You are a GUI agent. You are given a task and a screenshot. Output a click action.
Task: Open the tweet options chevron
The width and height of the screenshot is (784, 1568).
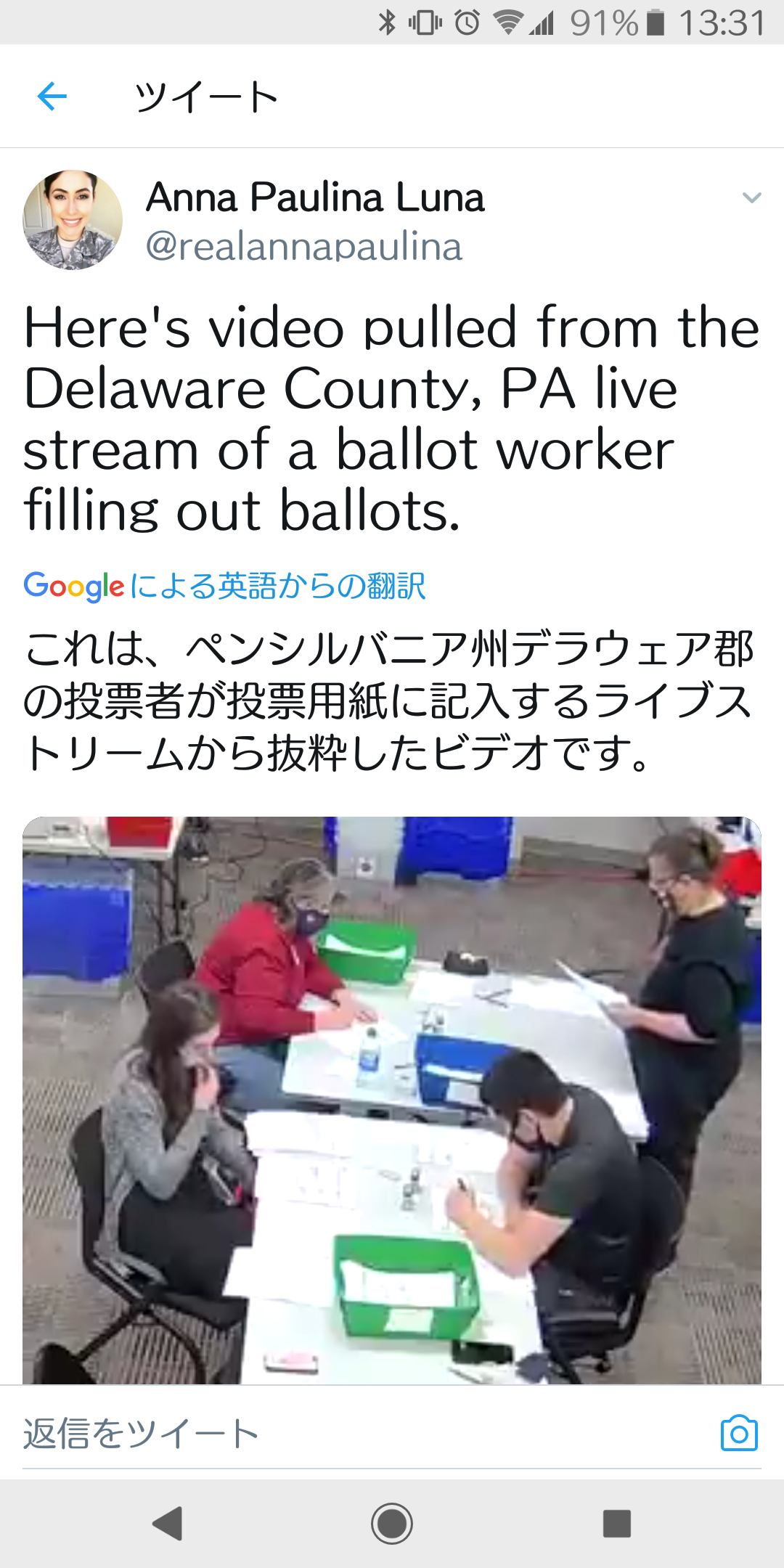click(x=751, y=197)
